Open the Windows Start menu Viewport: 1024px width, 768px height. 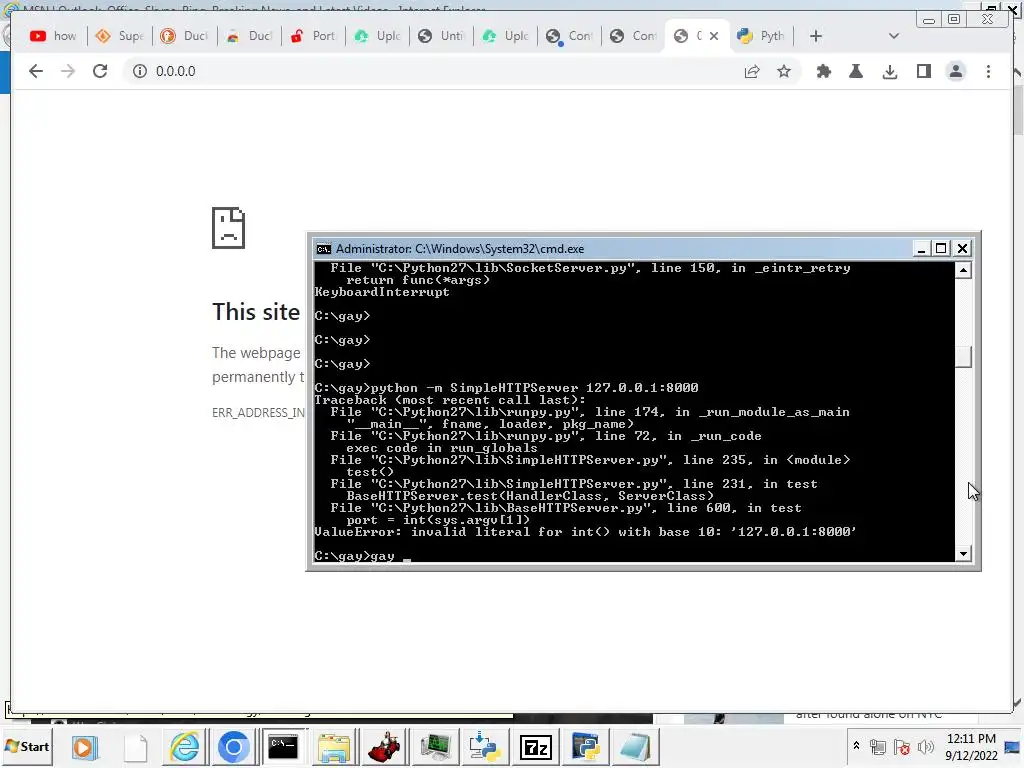tap(27, 746)
